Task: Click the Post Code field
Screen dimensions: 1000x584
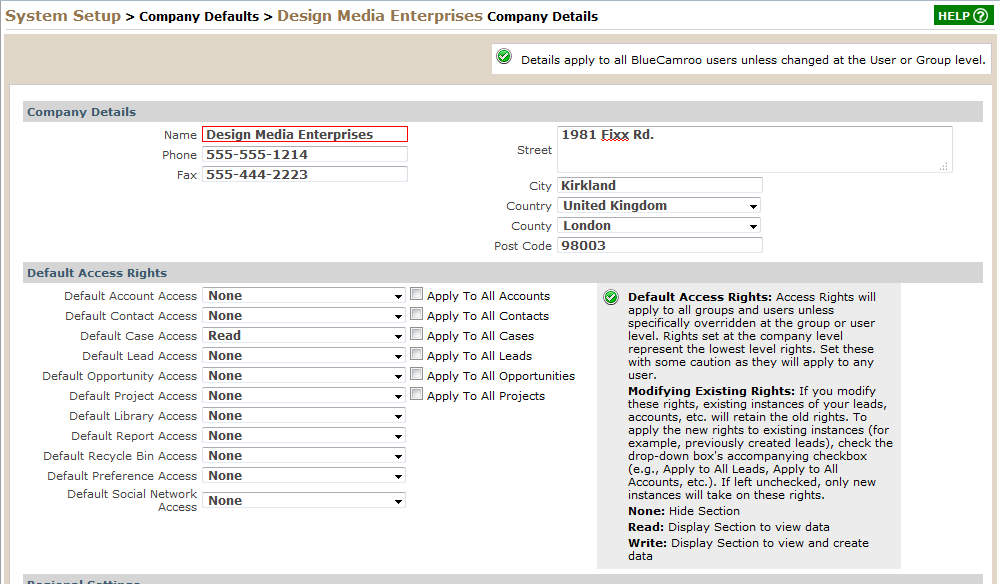Action: (659, 245)
